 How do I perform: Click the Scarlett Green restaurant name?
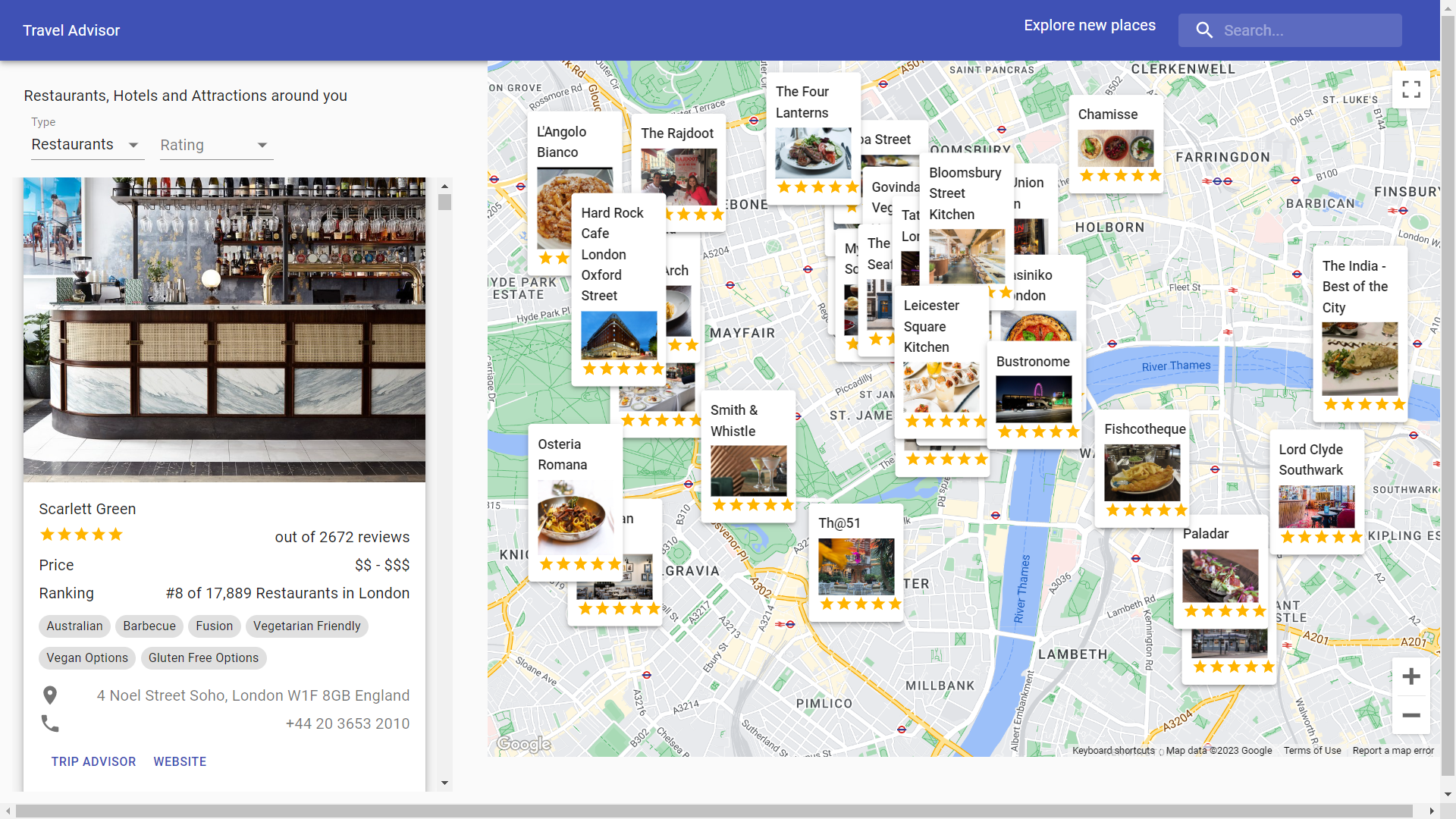87,509
